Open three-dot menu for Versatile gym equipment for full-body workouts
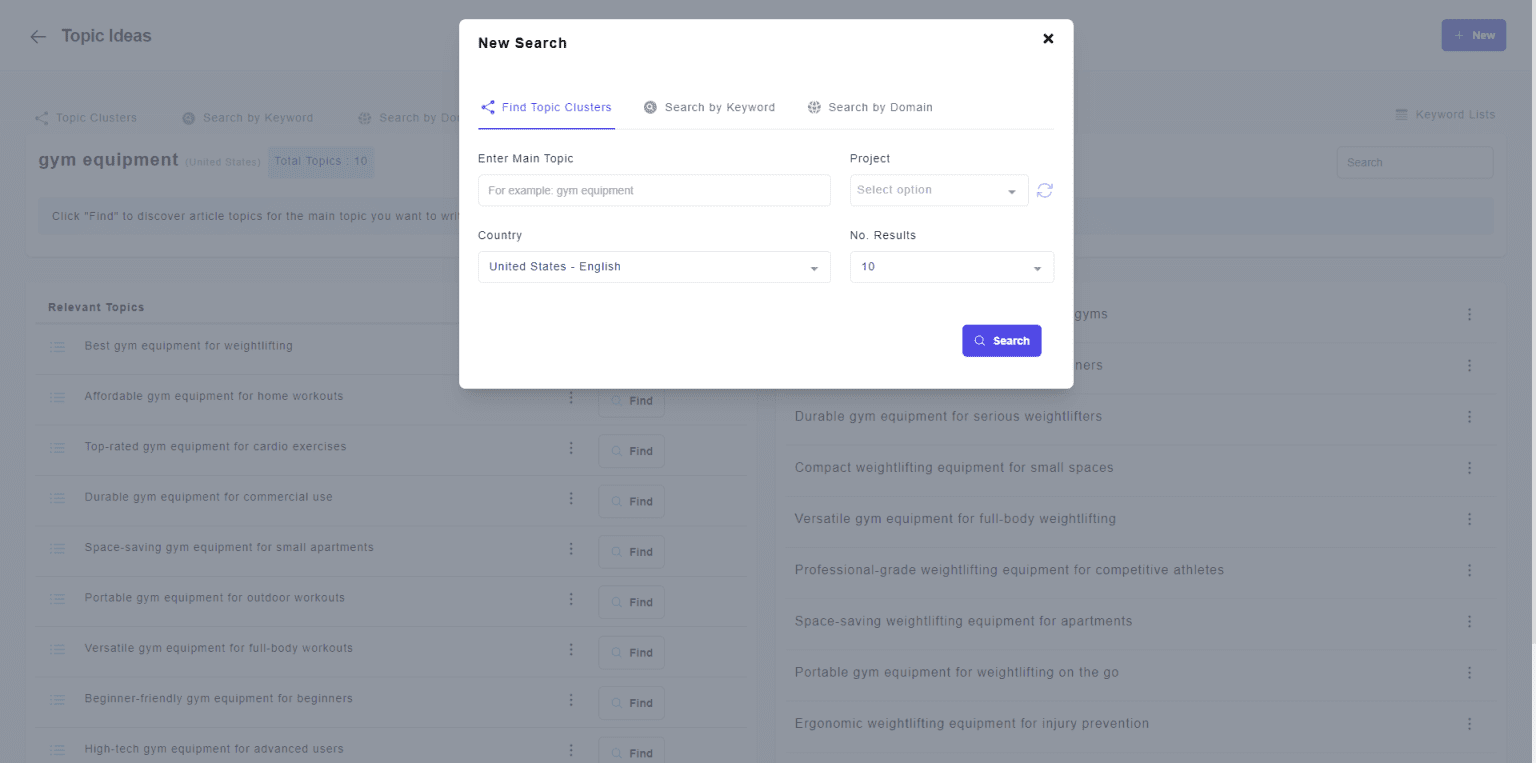The height and width of the screenshot is (763, 1536). (571, 650)
